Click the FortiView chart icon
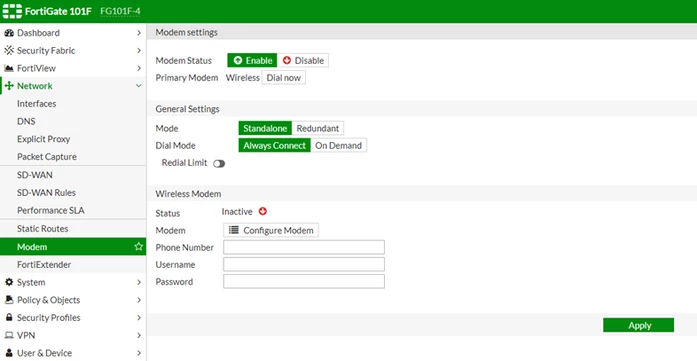 coord(9,68)
